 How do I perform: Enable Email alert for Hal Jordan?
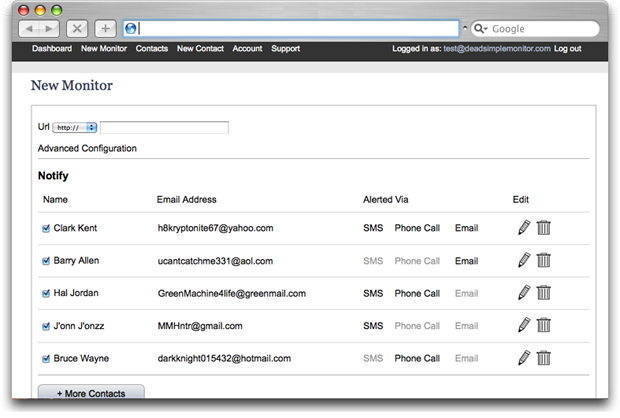coord(467,293)
